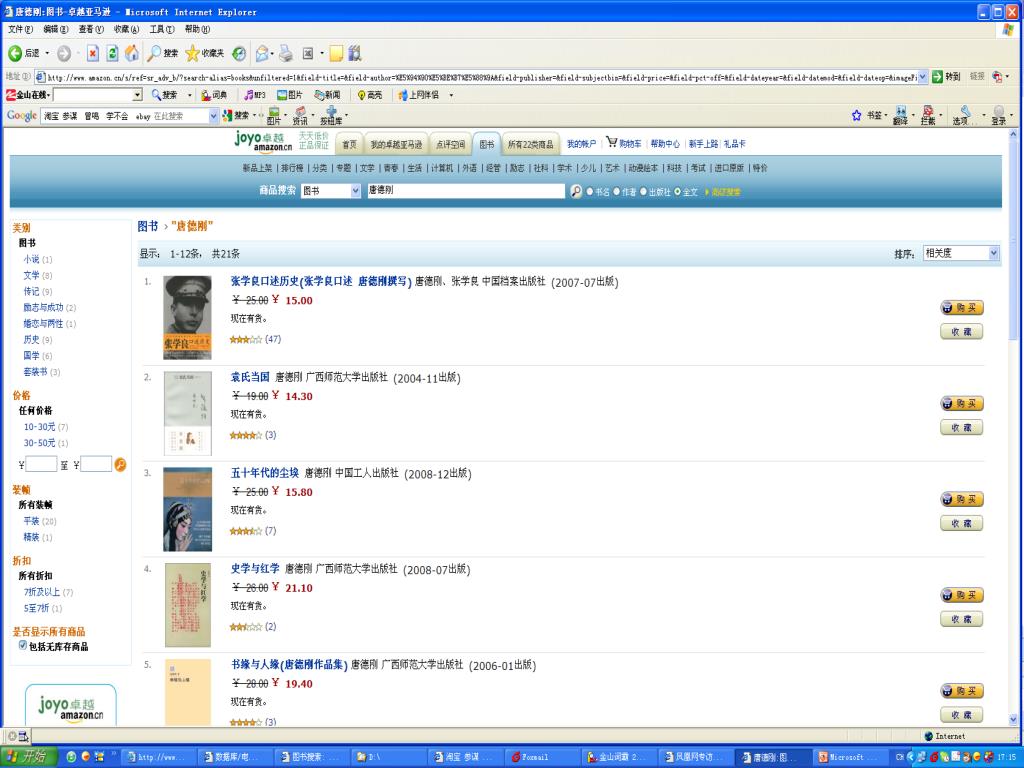Select the 书名 radio button
This screenshot has height=768, width=1024.
[590, 191]
